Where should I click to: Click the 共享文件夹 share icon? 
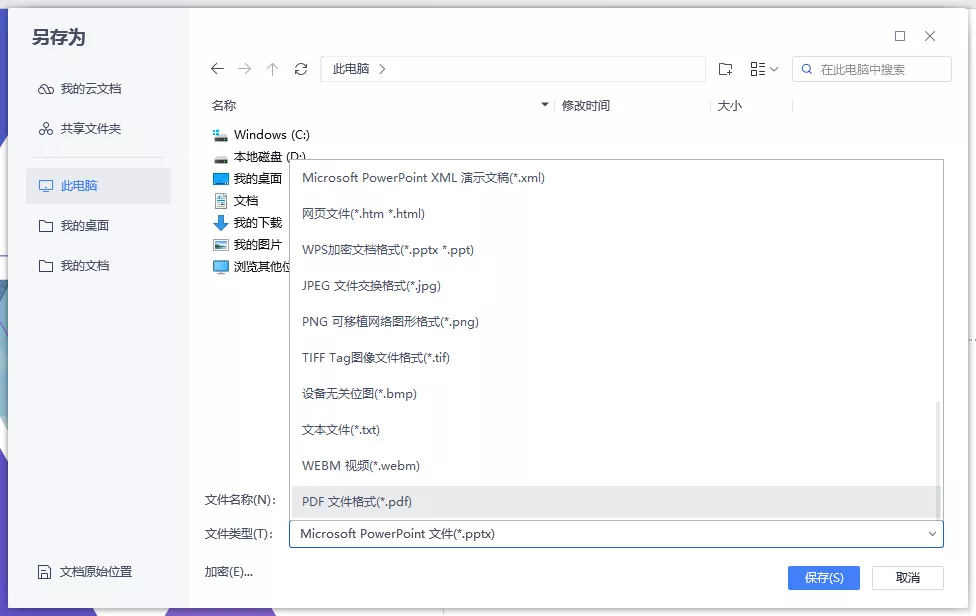45,129
